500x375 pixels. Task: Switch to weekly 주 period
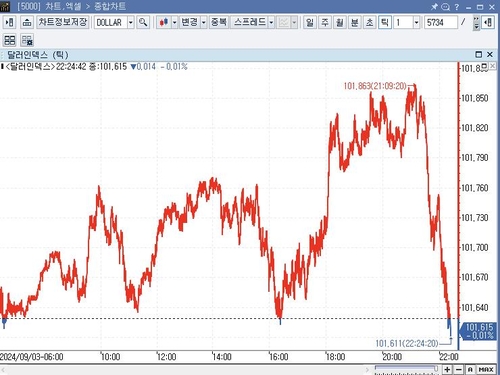coord(325,23)
